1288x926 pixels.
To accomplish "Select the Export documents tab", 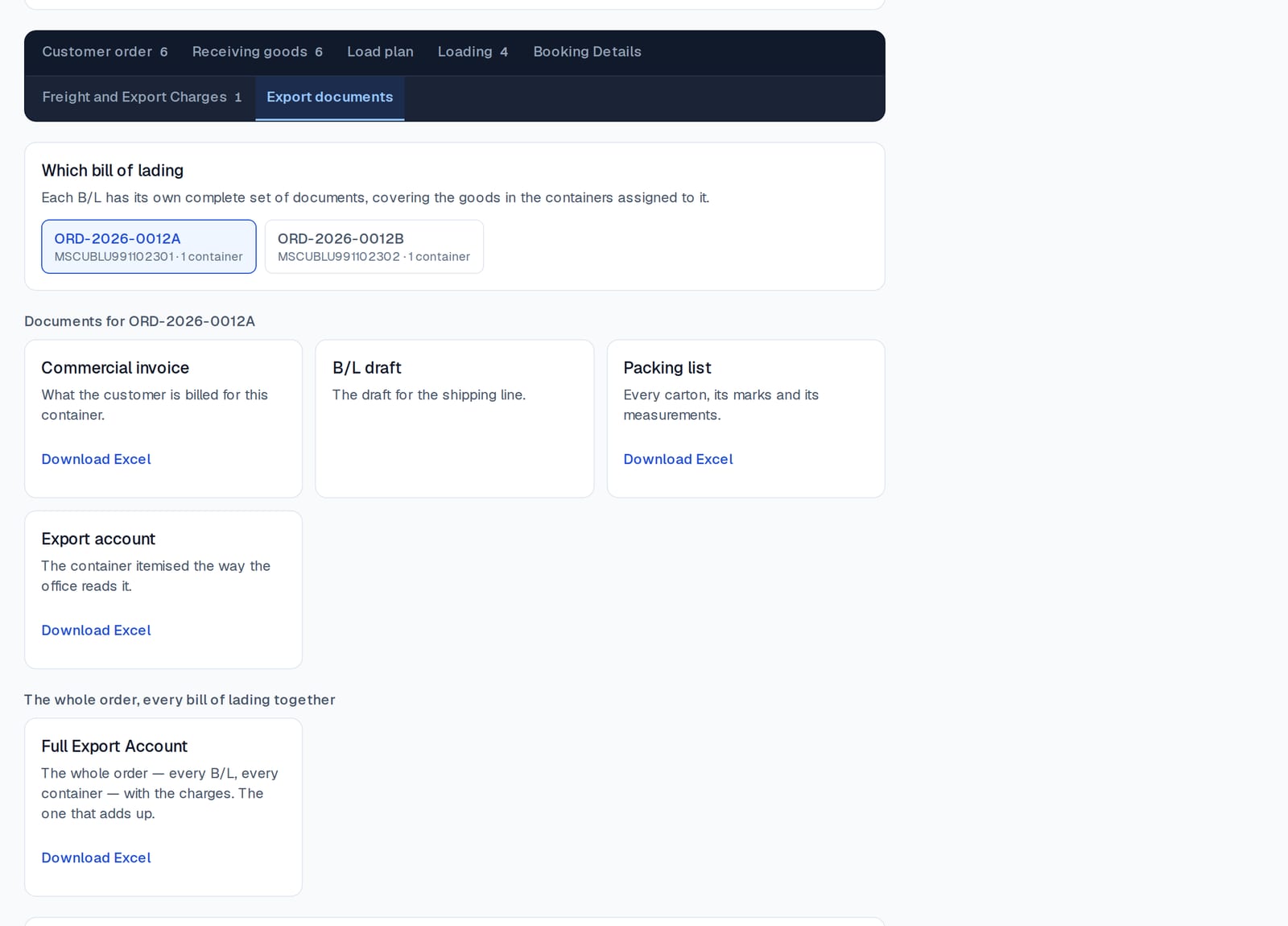I will (x=330, y=97).
